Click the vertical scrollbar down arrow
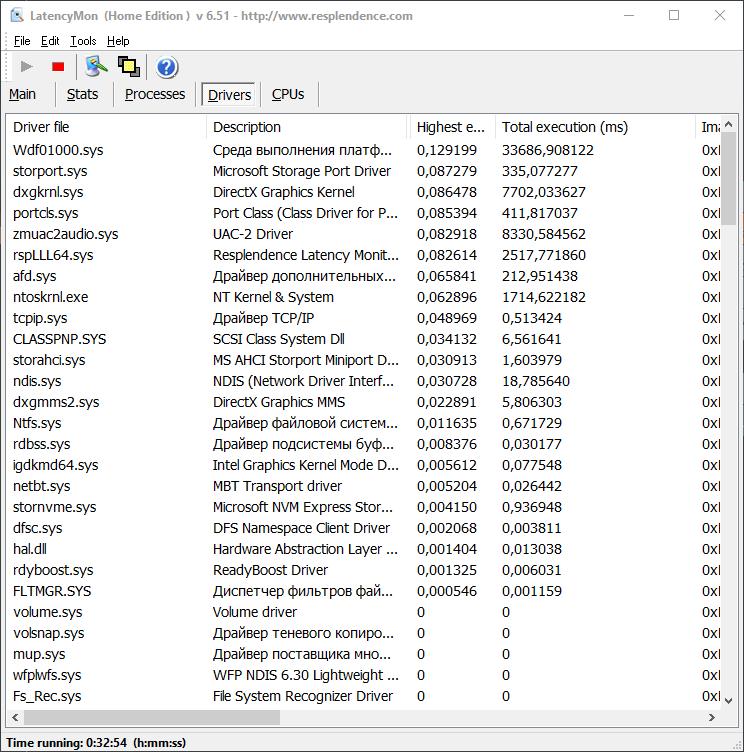Image resolution: width=744 pixels, height=752 pixels. [x=729, y=701]
